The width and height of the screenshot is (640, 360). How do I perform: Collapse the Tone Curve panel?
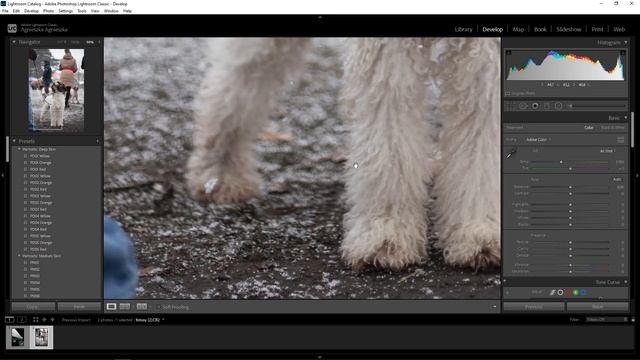(x=626, y=282)
